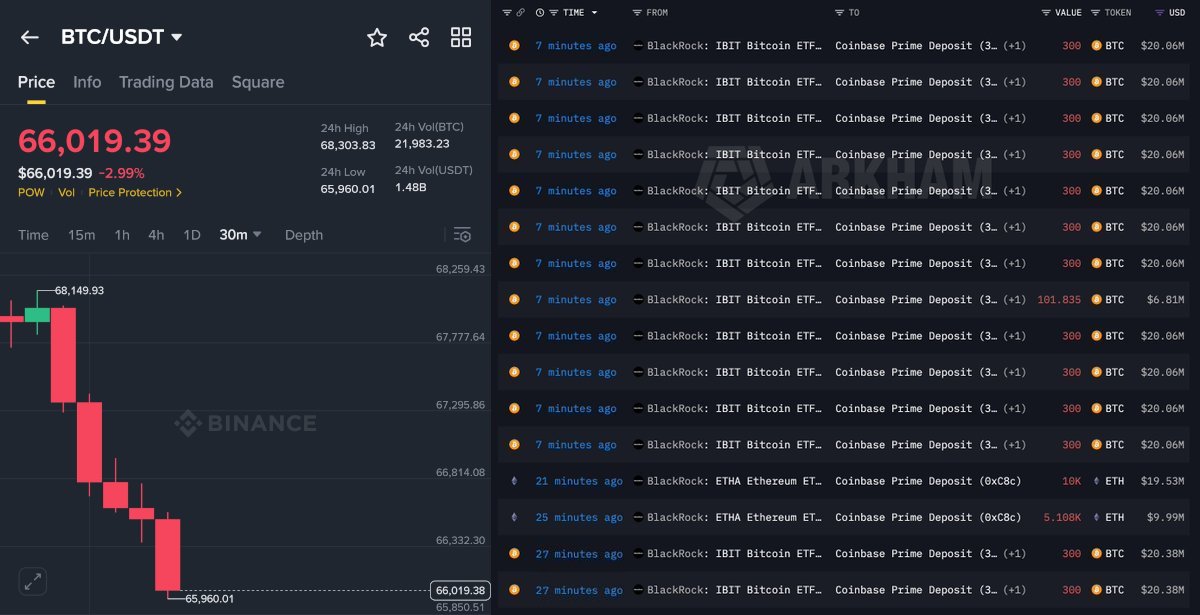Click the TO column filter icon
This screenshot has height=615, width=1200.
tap(839, 13)
